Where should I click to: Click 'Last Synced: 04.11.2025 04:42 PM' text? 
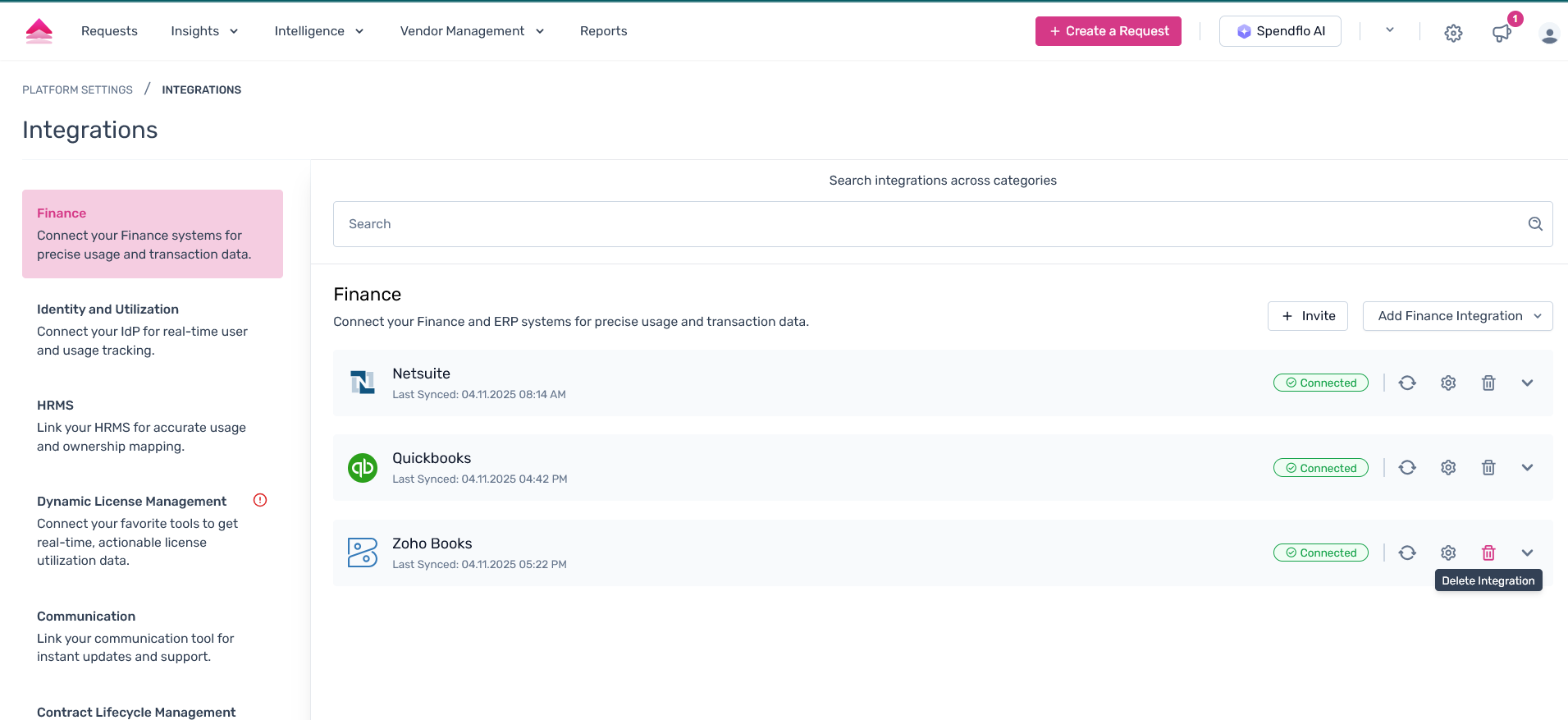[480, 479]
